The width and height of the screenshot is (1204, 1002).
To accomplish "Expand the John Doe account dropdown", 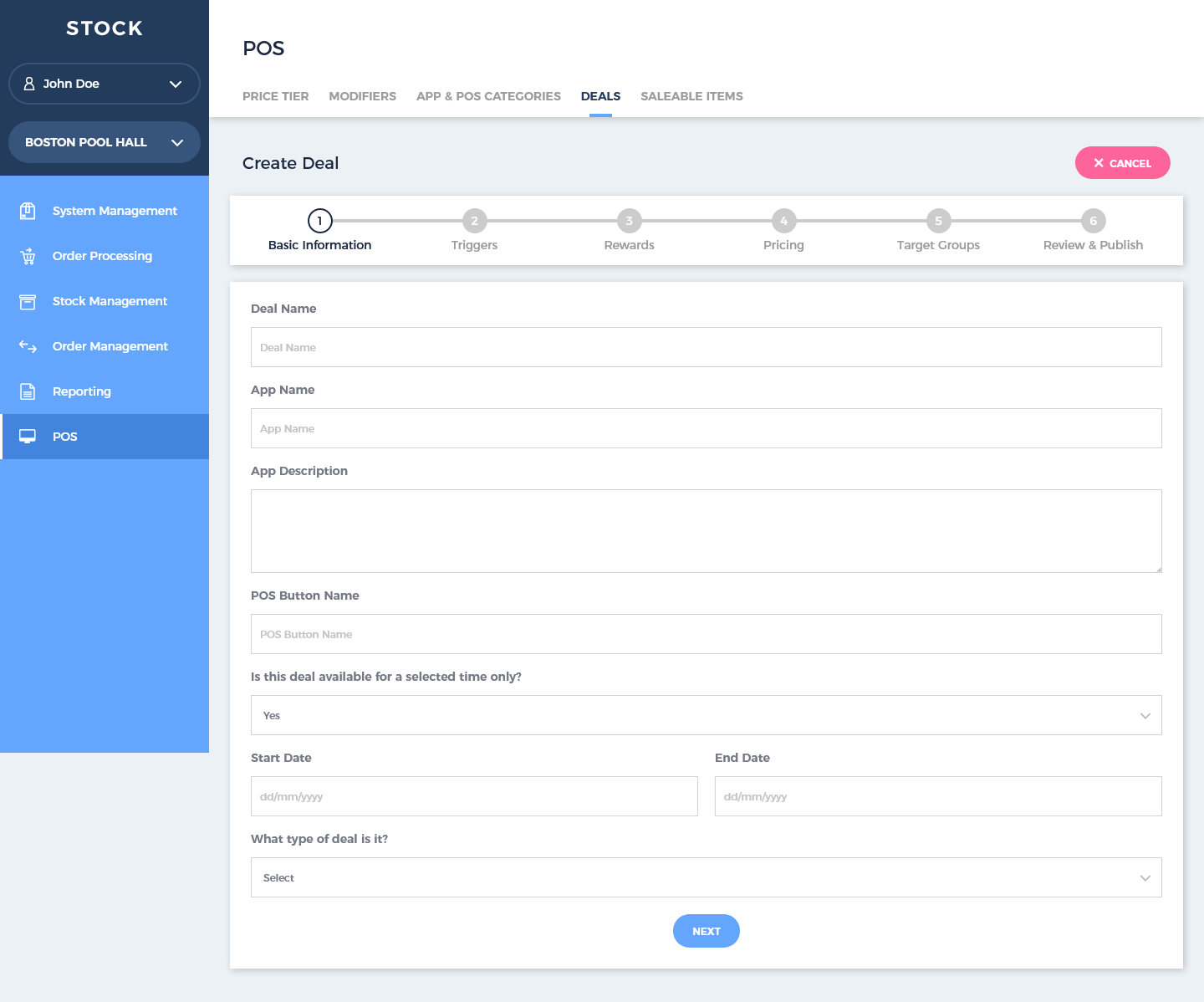I will click(x=175, y=84).
